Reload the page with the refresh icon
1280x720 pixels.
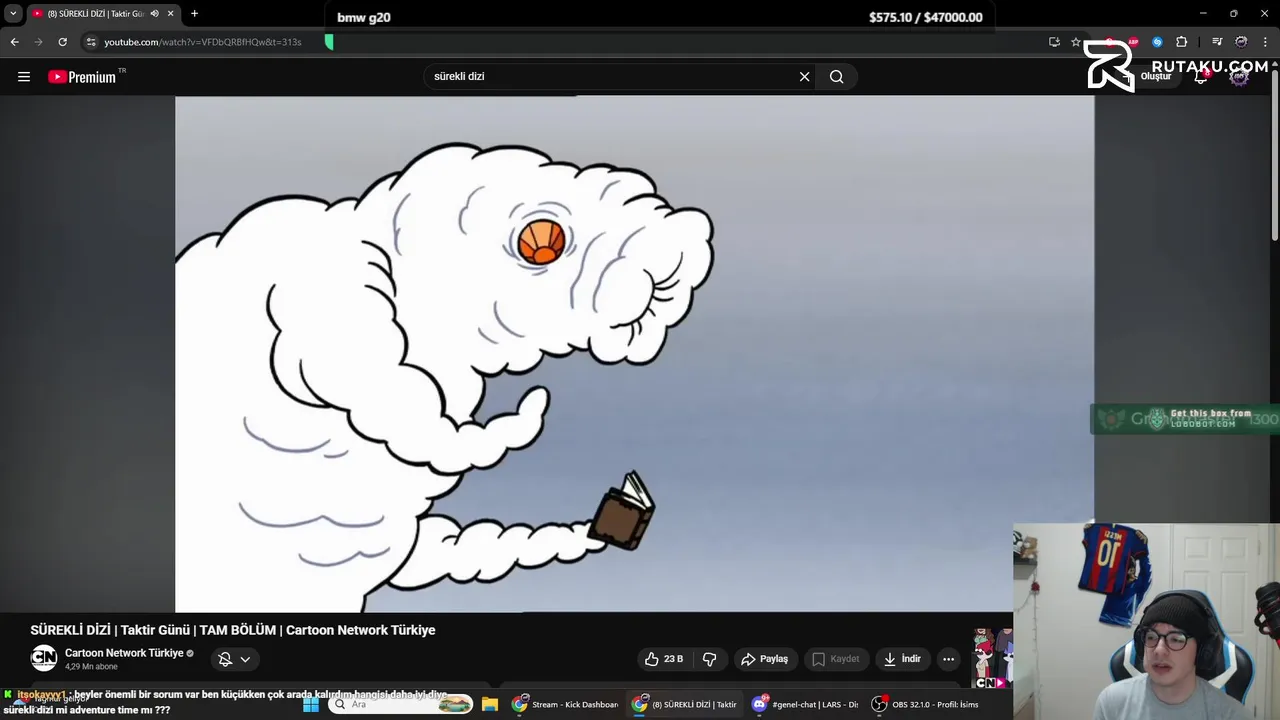[x=62, y=42]
